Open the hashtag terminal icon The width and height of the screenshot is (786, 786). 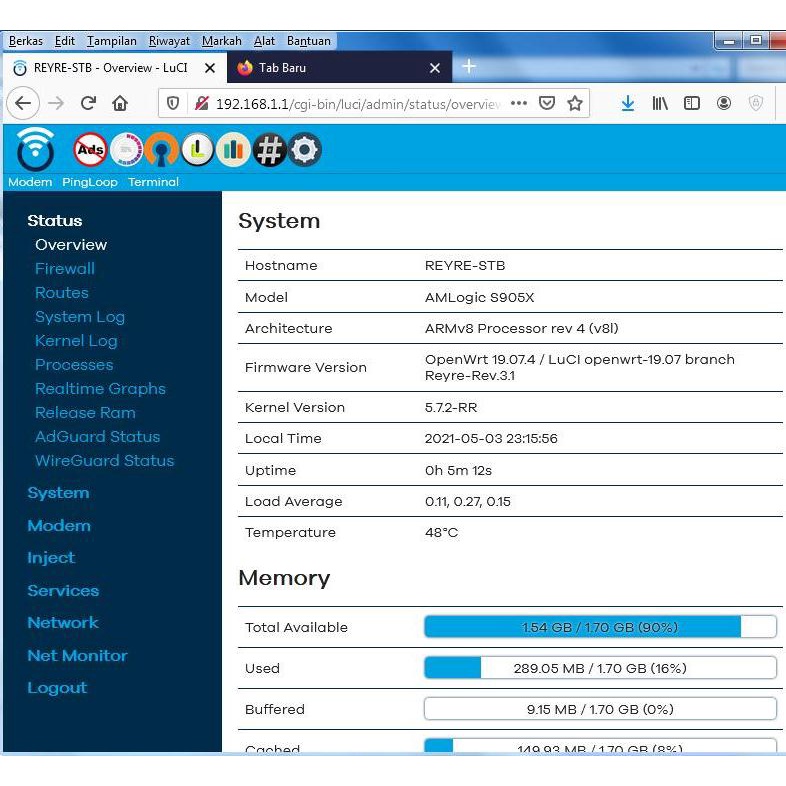(x=269, y=150)
